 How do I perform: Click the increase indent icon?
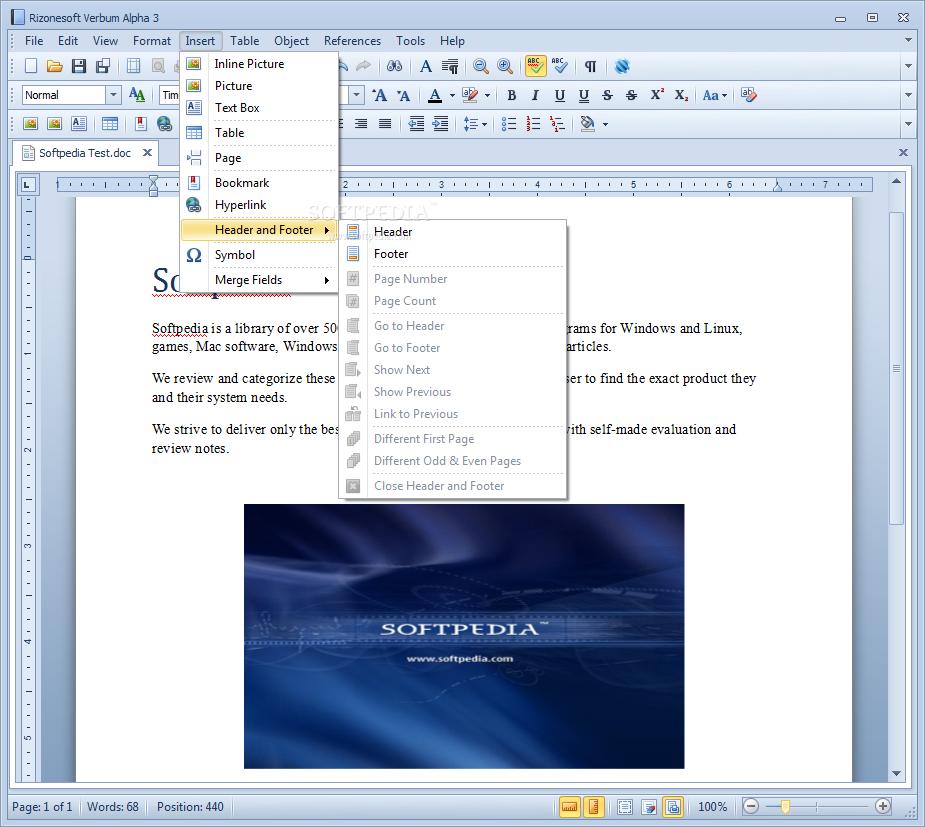(441, 124)
